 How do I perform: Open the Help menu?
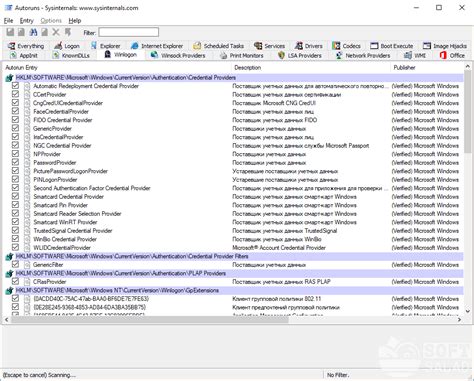(75, 21)
